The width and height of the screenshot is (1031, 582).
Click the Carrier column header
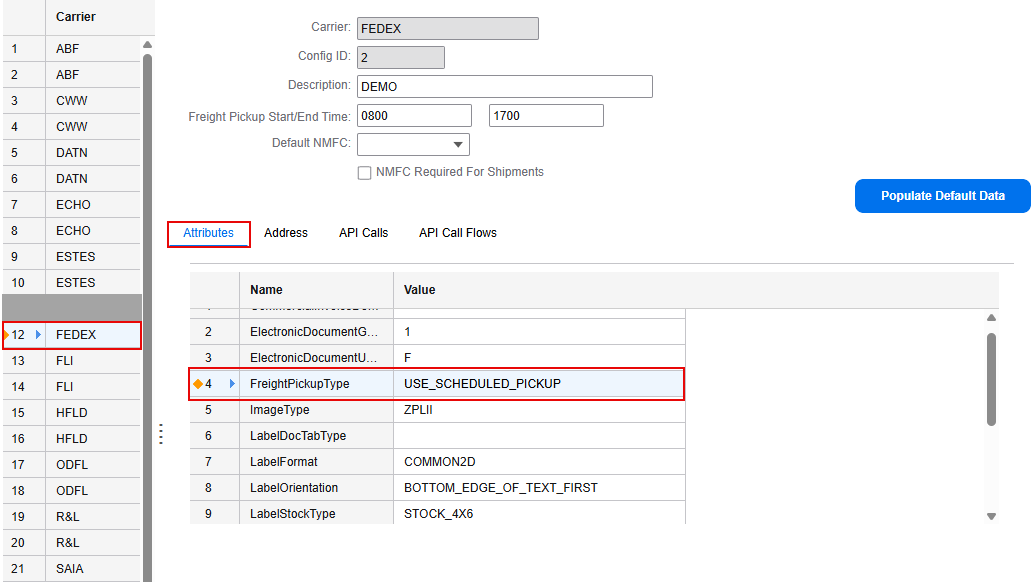pyautogui.click(x=76, y=17)
